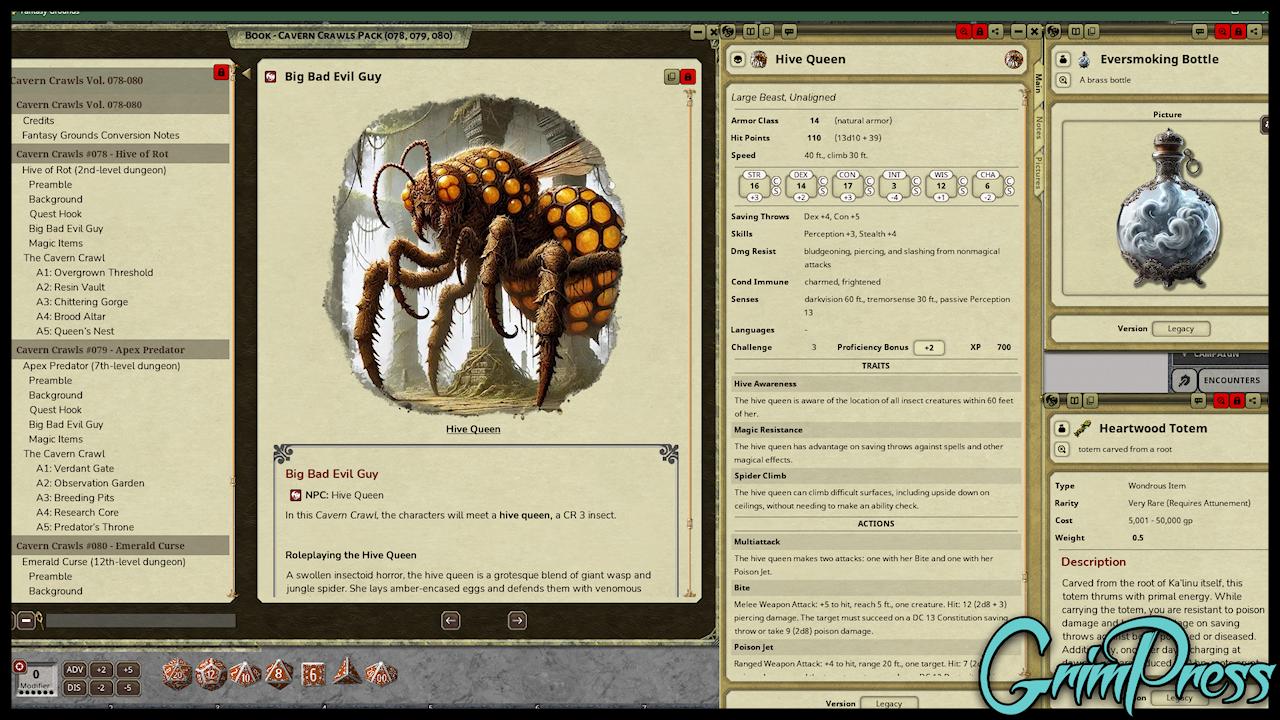Toggle the Big Bad Evil Guy page lock
This screenshot has width=1280, height=720.
687,77
